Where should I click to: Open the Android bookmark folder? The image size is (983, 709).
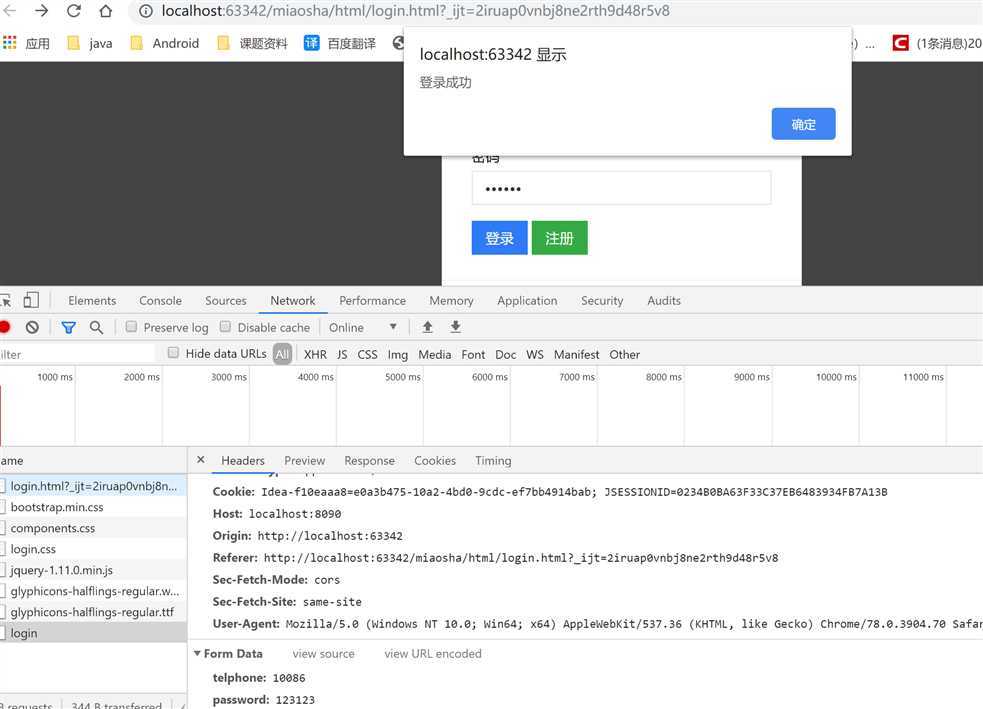point(164,43)
